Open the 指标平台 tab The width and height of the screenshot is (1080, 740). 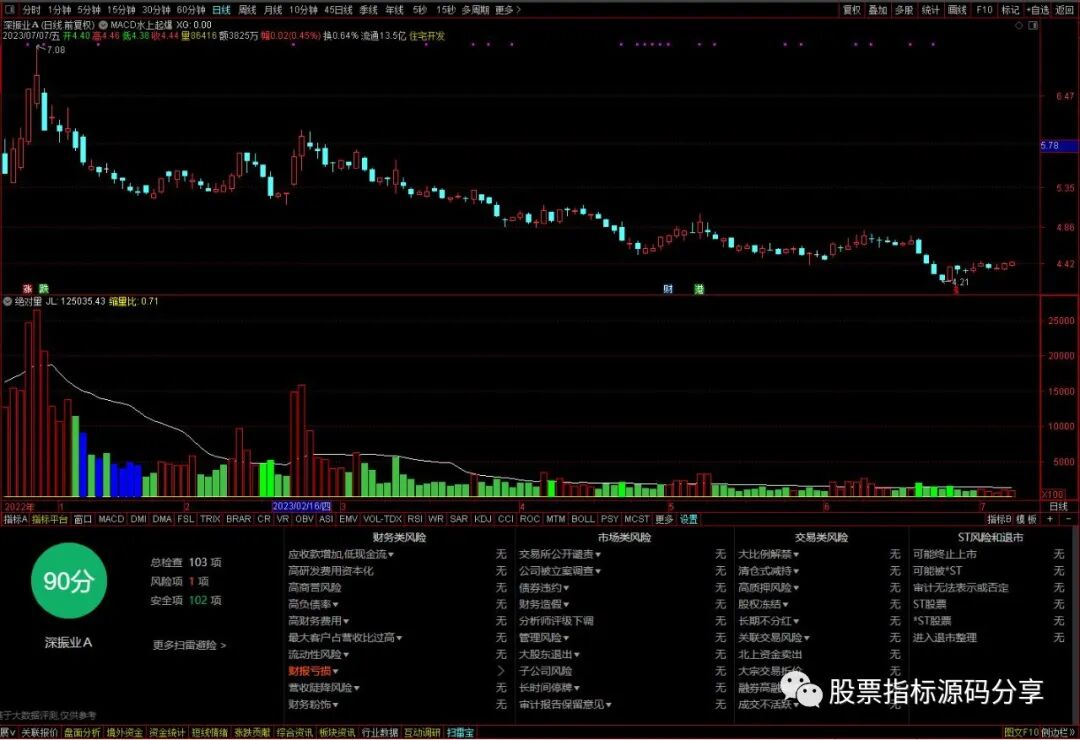pyautogui.click(x=50, y=519)
